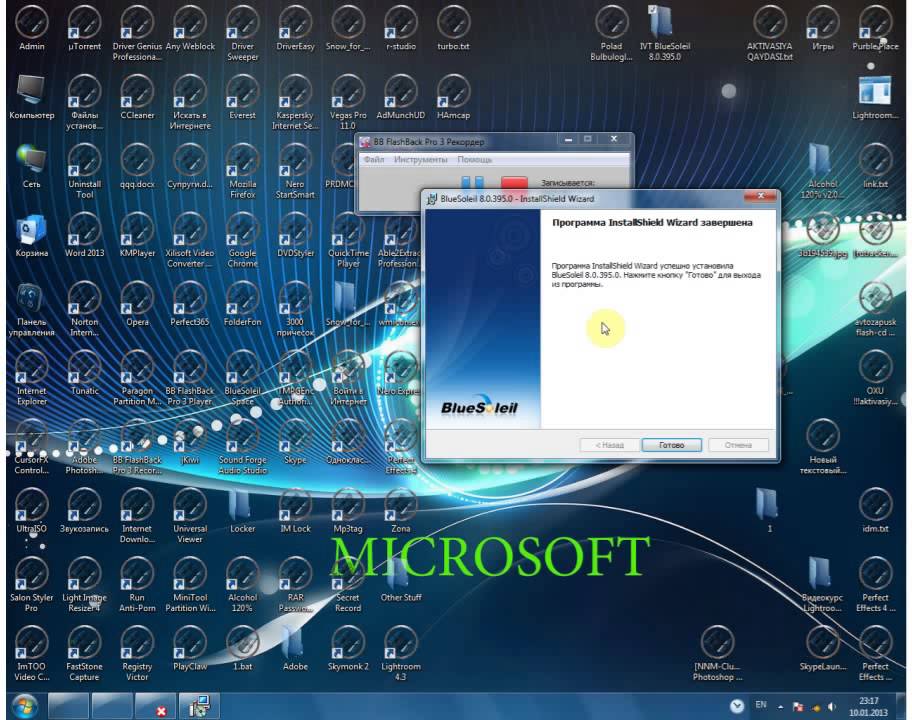Click the volume speaker tray icon
Screen dimensions: 912x720
coord(832,707)
